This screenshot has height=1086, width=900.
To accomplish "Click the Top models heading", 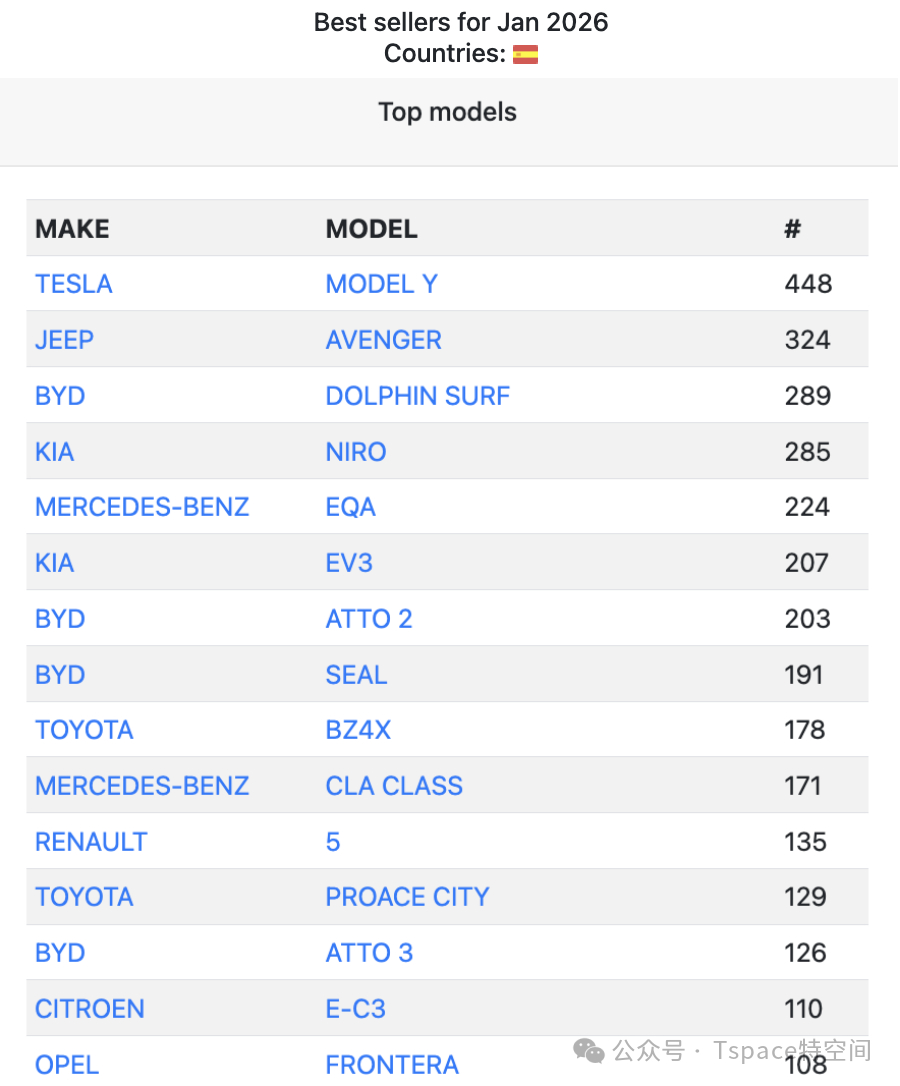I will click(447, 112).
